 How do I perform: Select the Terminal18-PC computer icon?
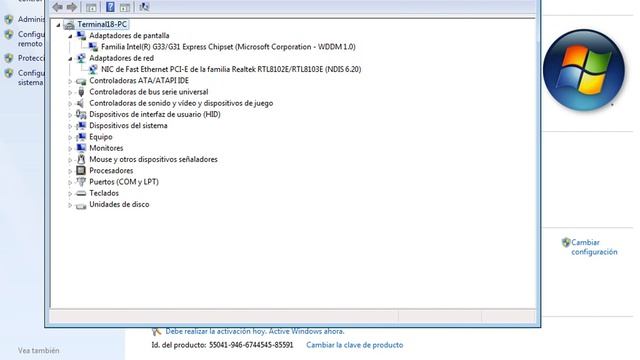[69, 24]
